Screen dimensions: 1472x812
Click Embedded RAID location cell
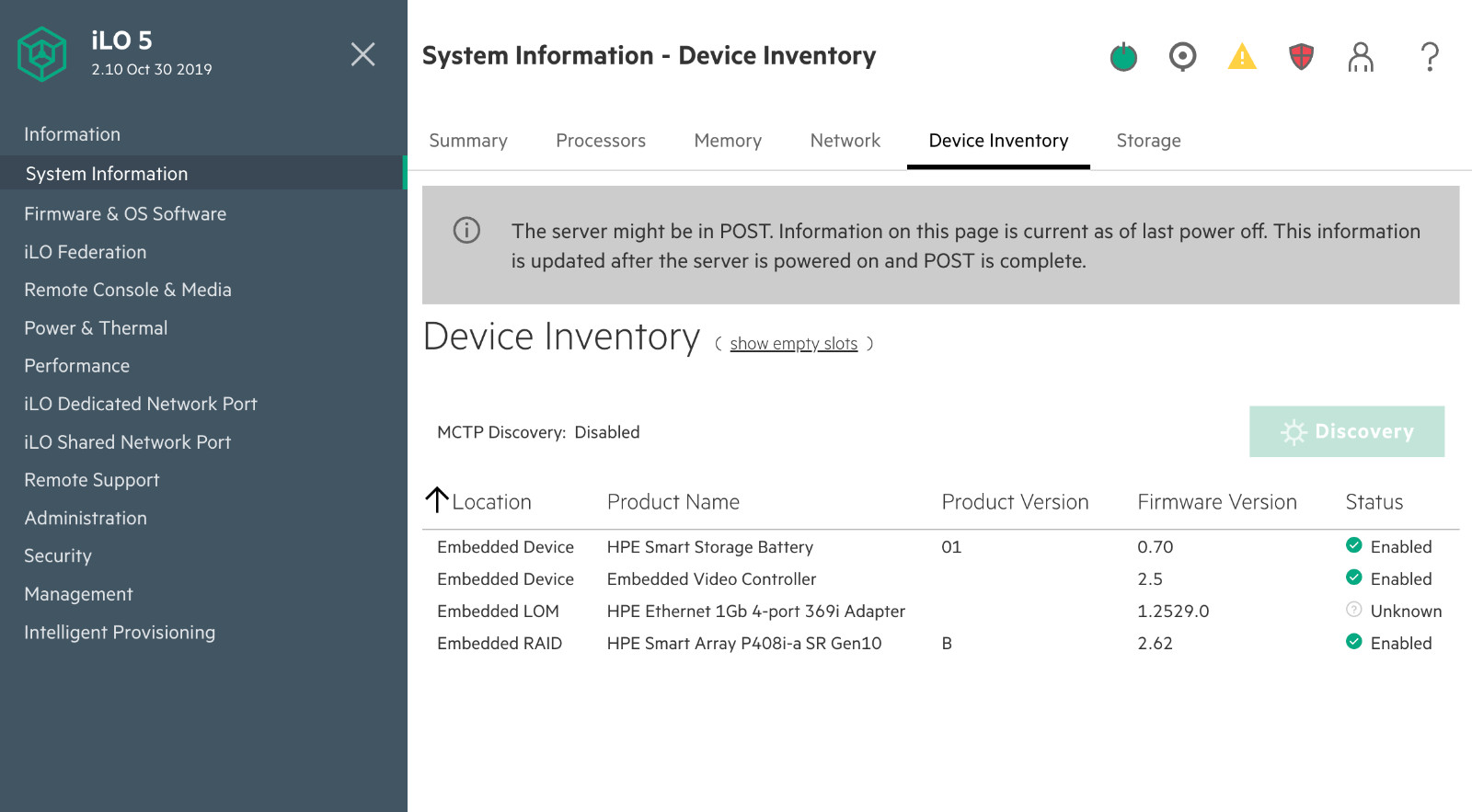(500, 644)
